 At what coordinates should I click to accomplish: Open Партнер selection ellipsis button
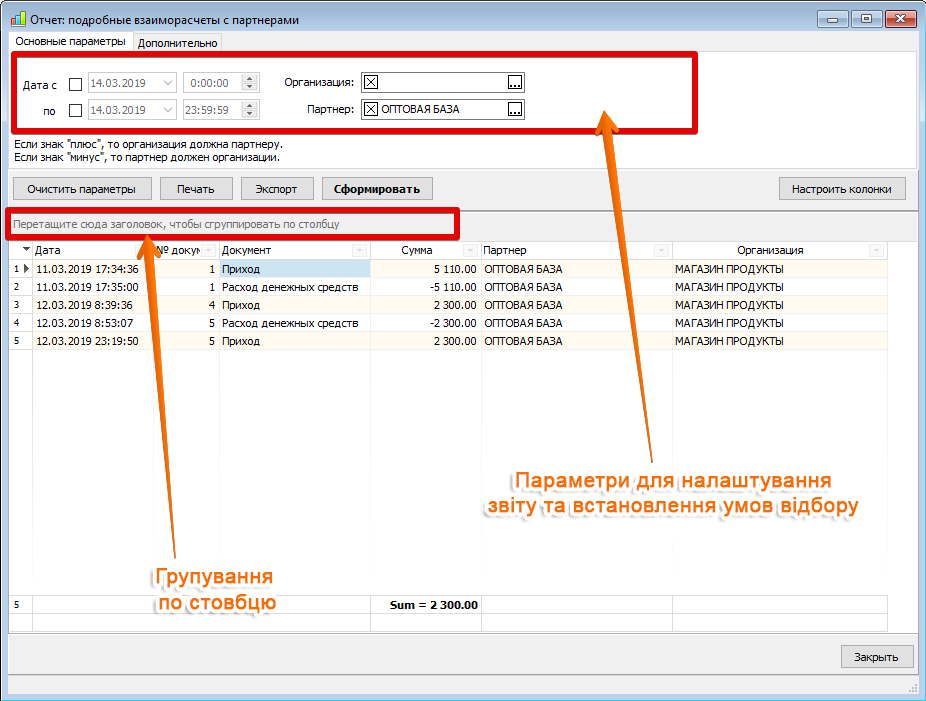[x=515, y=109]
